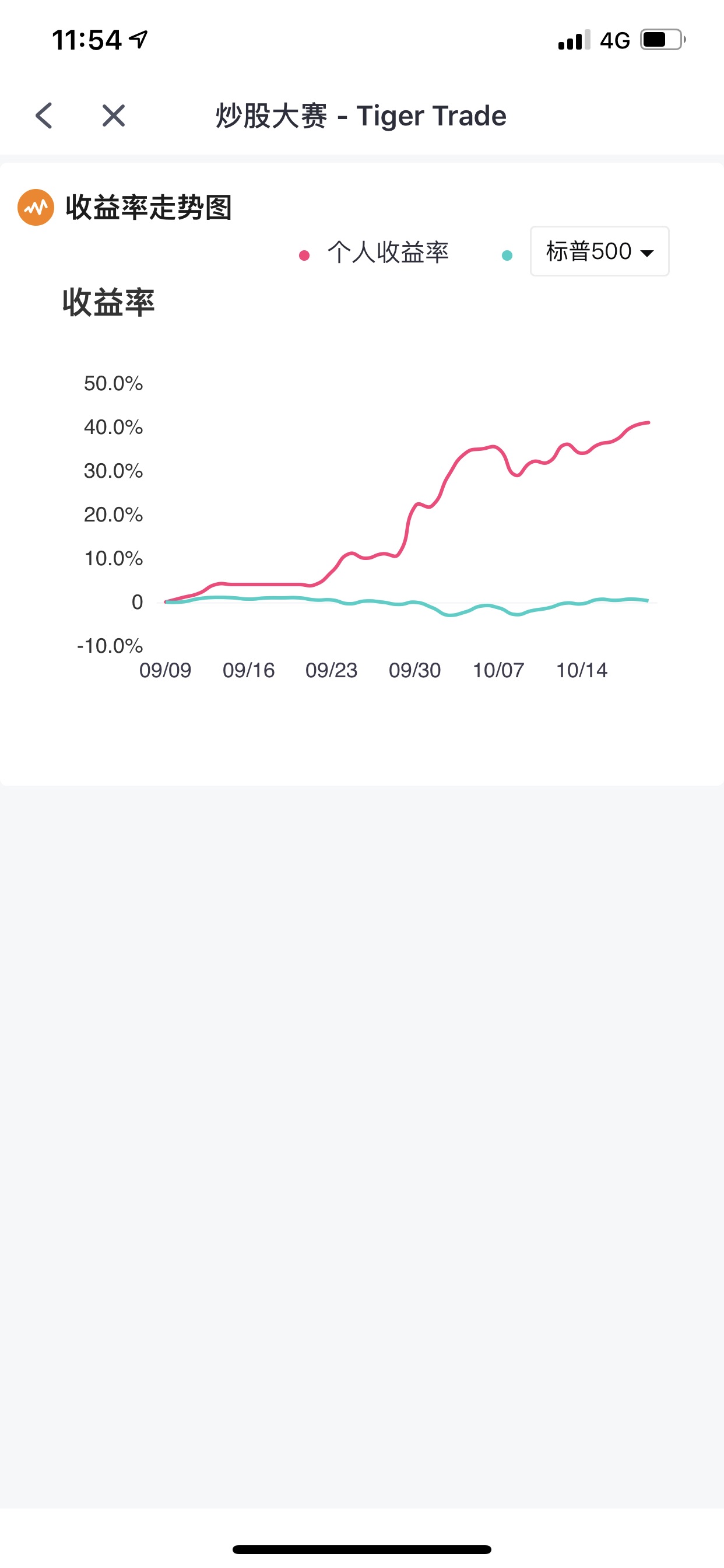This screenshot has height=1568, width=724.
Task: Tap the home indicator bar
Action: (x=362, y=1549)
